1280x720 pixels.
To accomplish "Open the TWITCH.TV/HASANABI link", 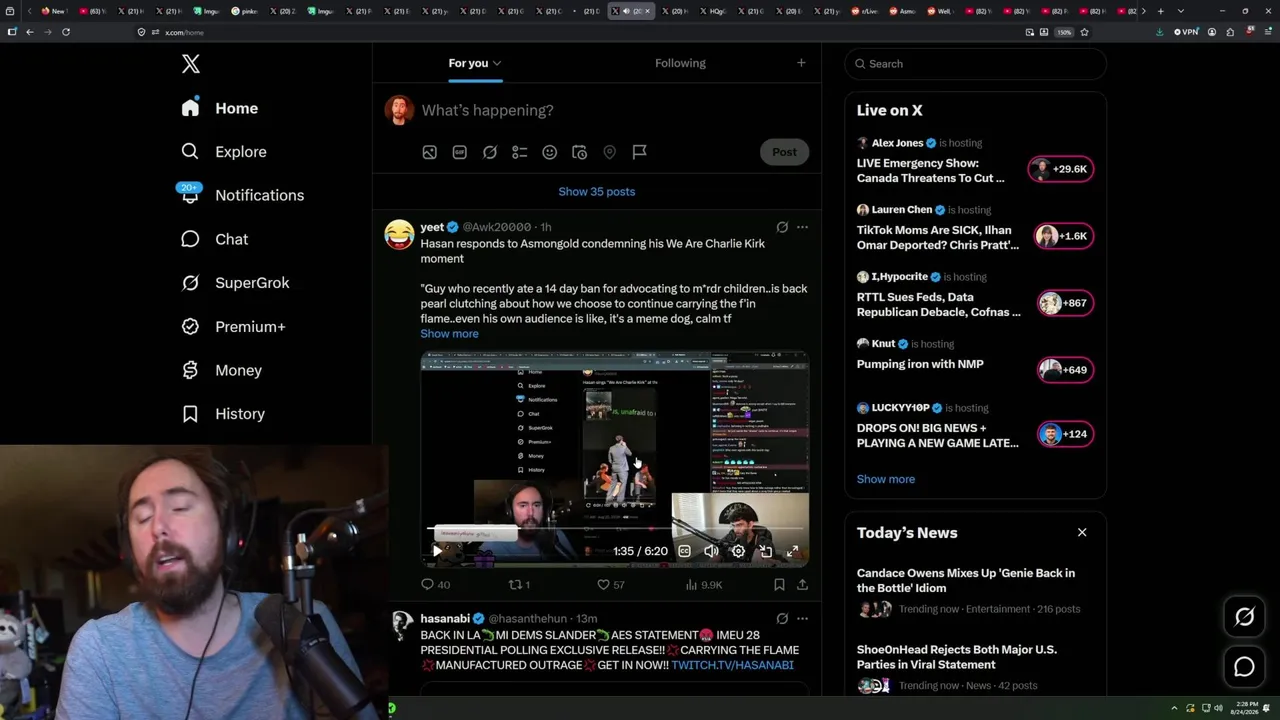I will click(732, 665).
